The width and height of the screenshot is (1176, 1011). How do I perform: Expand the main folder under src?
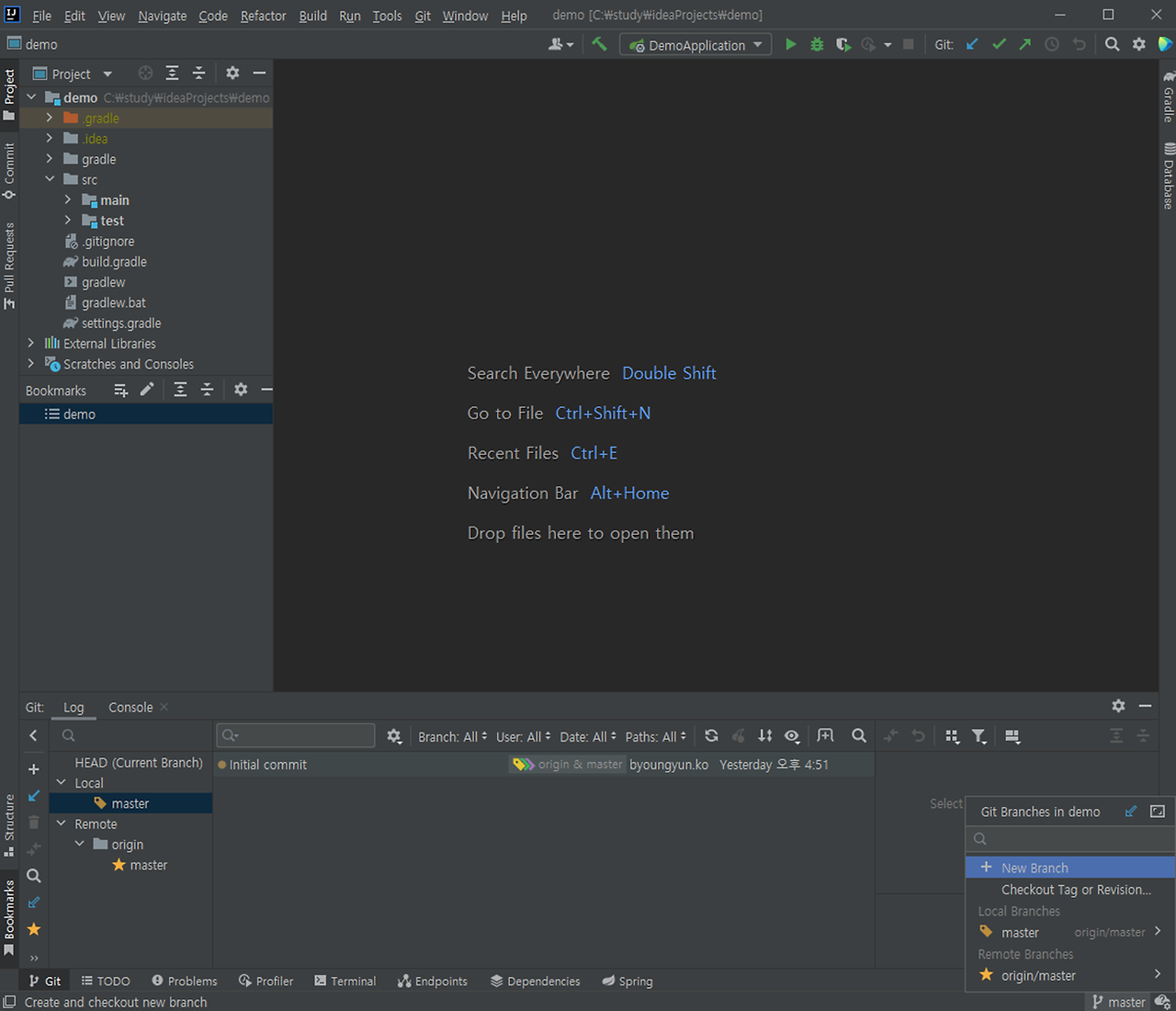click(x=68, y=200)
